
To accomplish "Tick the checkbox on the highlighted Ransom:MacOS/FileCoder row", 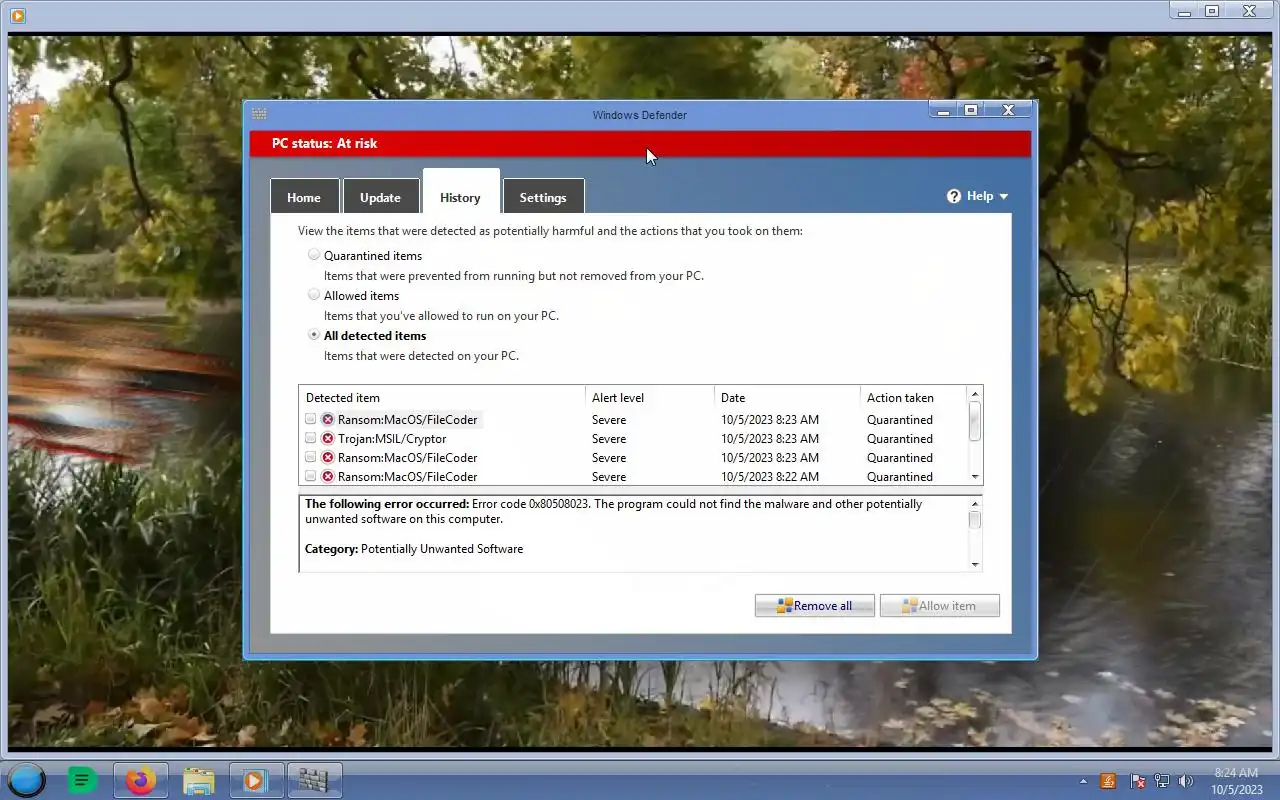I will pyautogui.click(x=311, y=420).
